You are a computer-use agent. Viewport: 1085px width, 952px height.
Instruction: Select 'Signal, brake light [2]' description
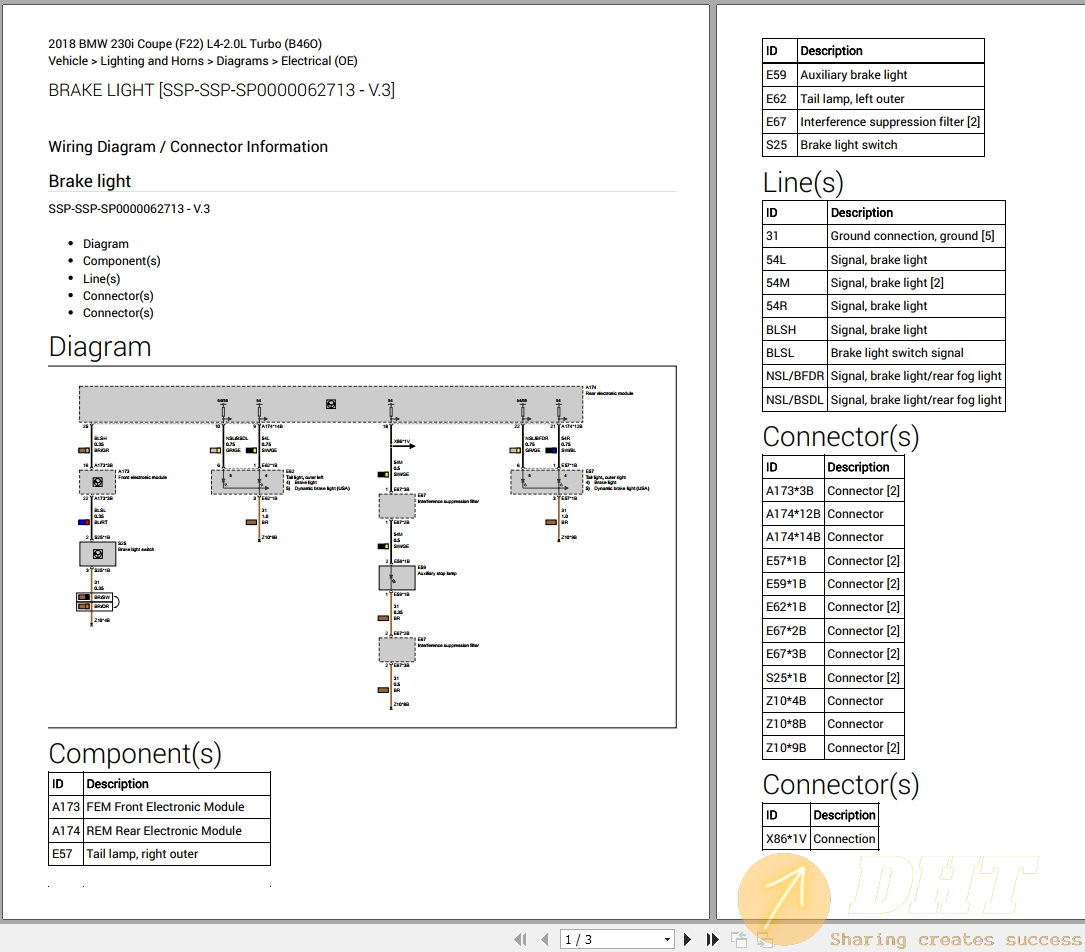916,282
